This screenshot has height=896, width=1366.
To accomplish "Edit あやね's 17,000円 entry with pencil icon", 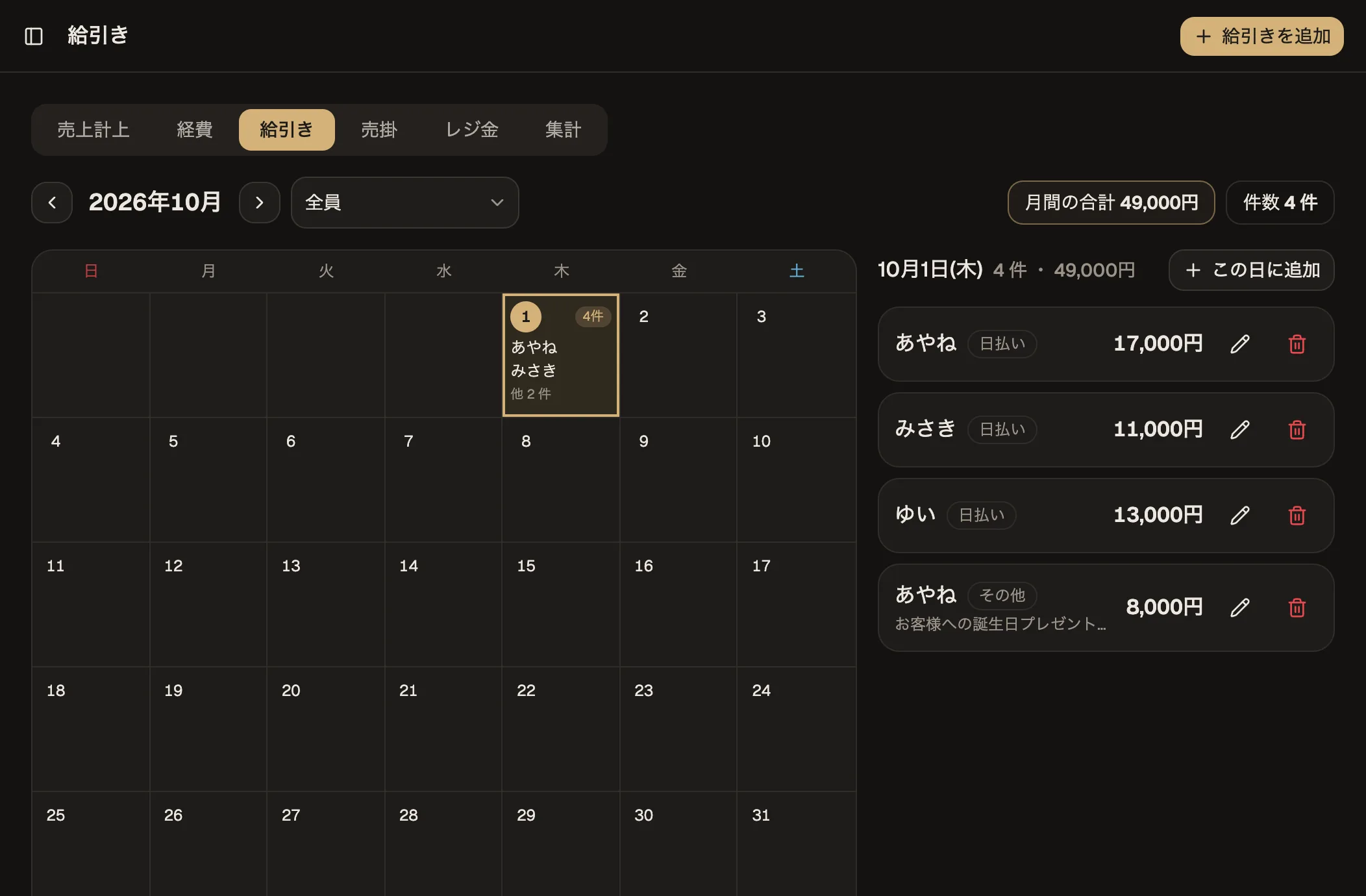I will pos(1240,344).
